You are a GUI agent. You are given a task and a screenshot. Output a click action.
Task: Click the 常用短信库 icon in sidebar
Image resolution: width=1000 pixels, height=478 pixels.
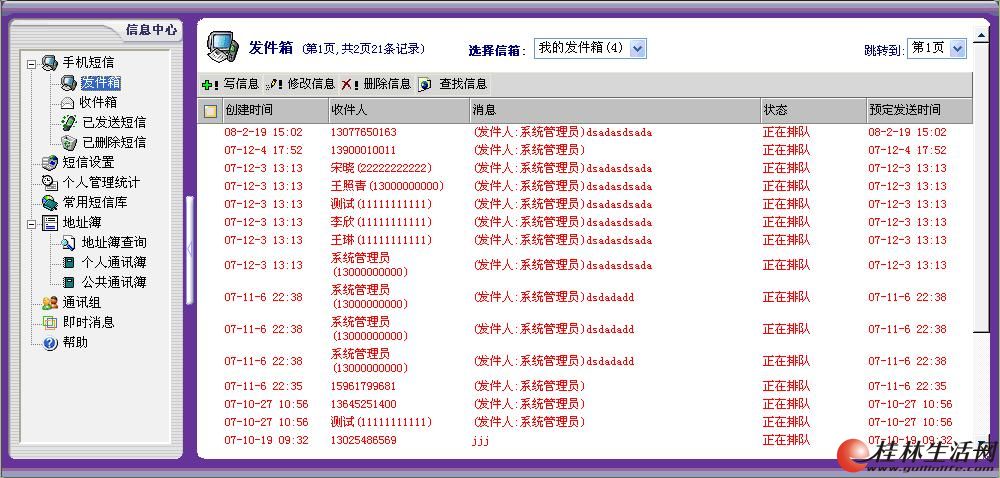click(50, 202)
